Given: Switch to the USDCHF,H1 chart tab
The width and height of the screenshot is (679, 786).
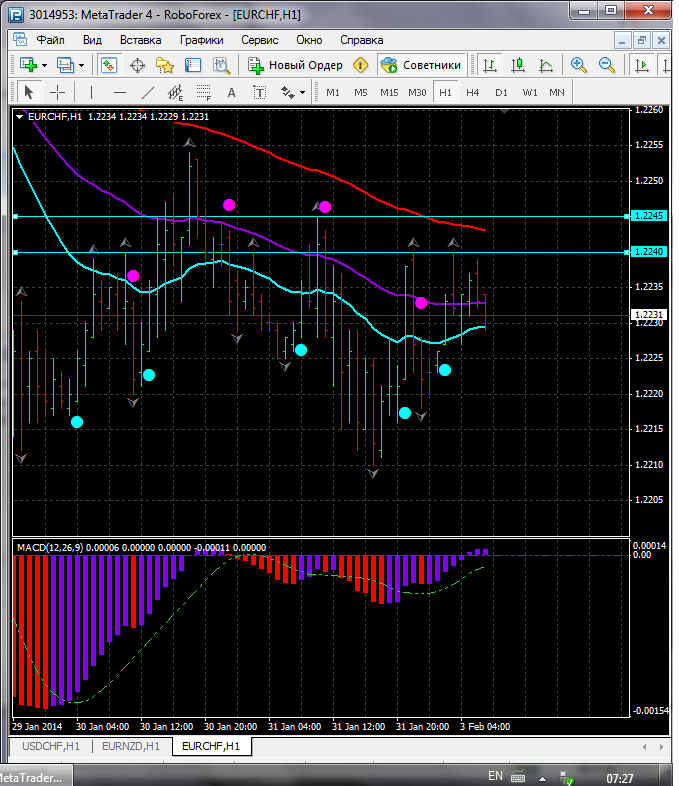Looking at the screenshot, I should pyautogui.click(x=50, y=746).
